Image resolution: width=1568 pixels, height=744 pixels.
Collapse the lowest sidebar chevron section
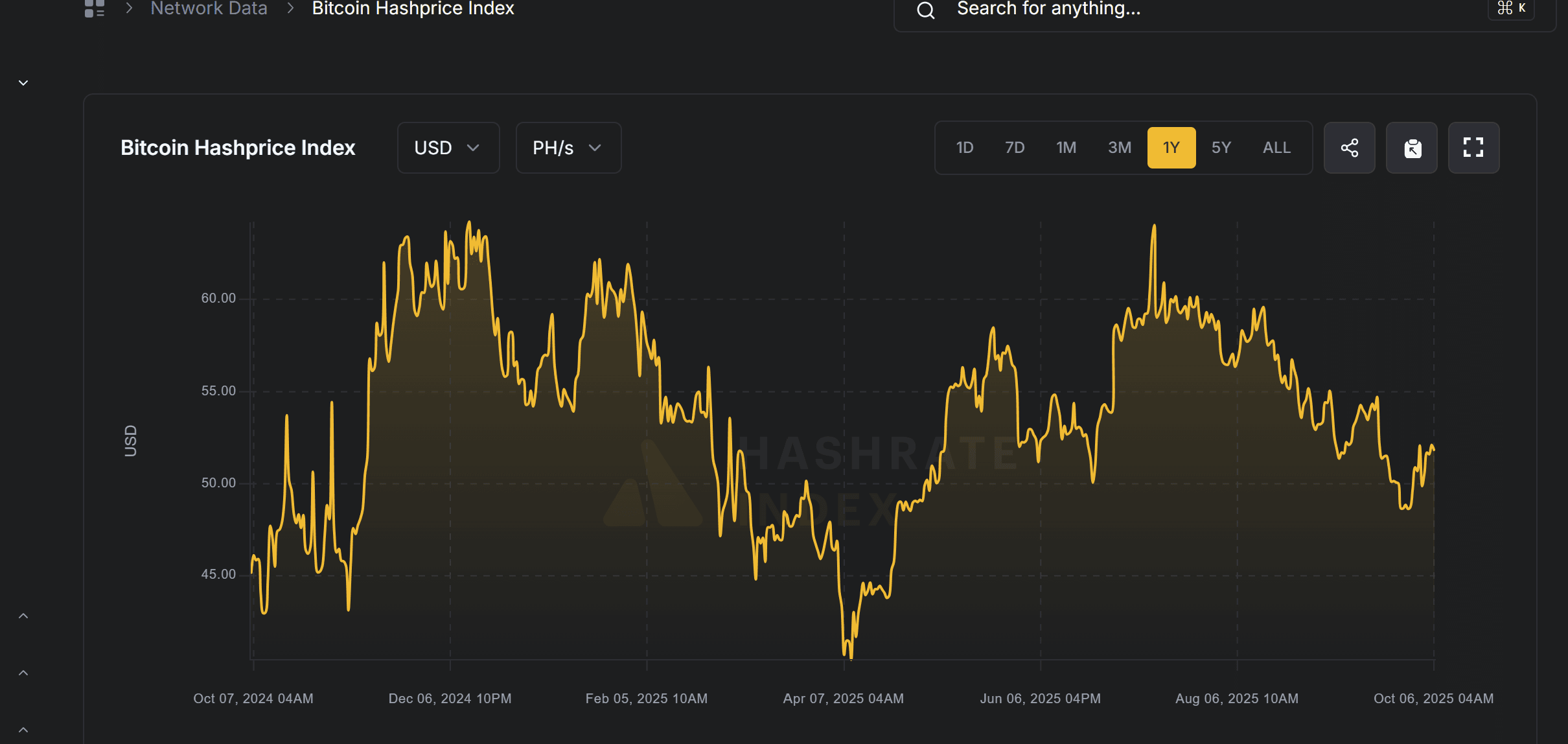[23, 730]
